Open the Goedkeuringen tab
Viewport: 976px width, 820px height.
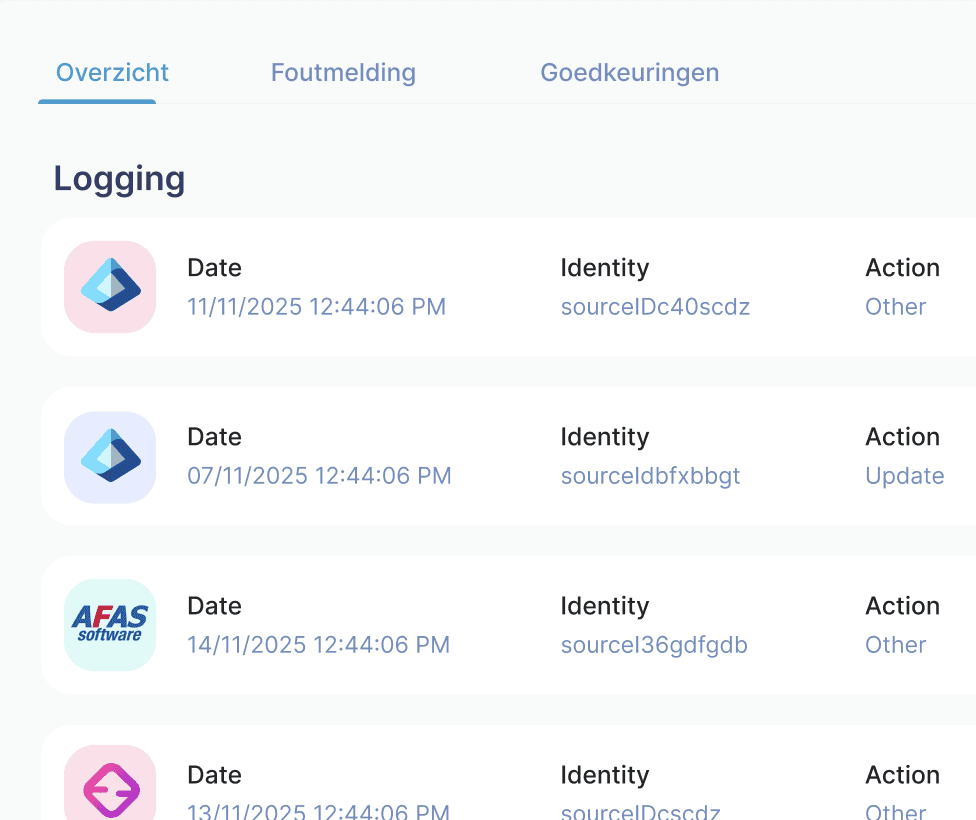[629, 72]
